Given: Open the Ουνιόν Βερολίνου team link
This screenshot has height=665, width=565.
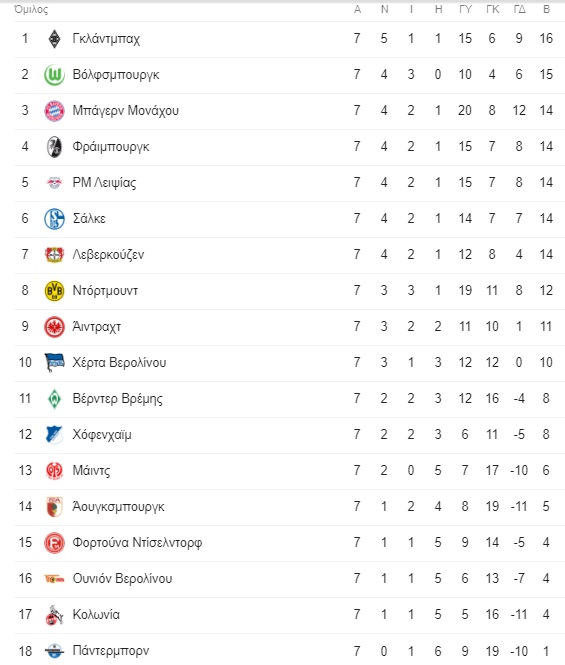Looking at the screenshot, I should (x=122, y=578).
